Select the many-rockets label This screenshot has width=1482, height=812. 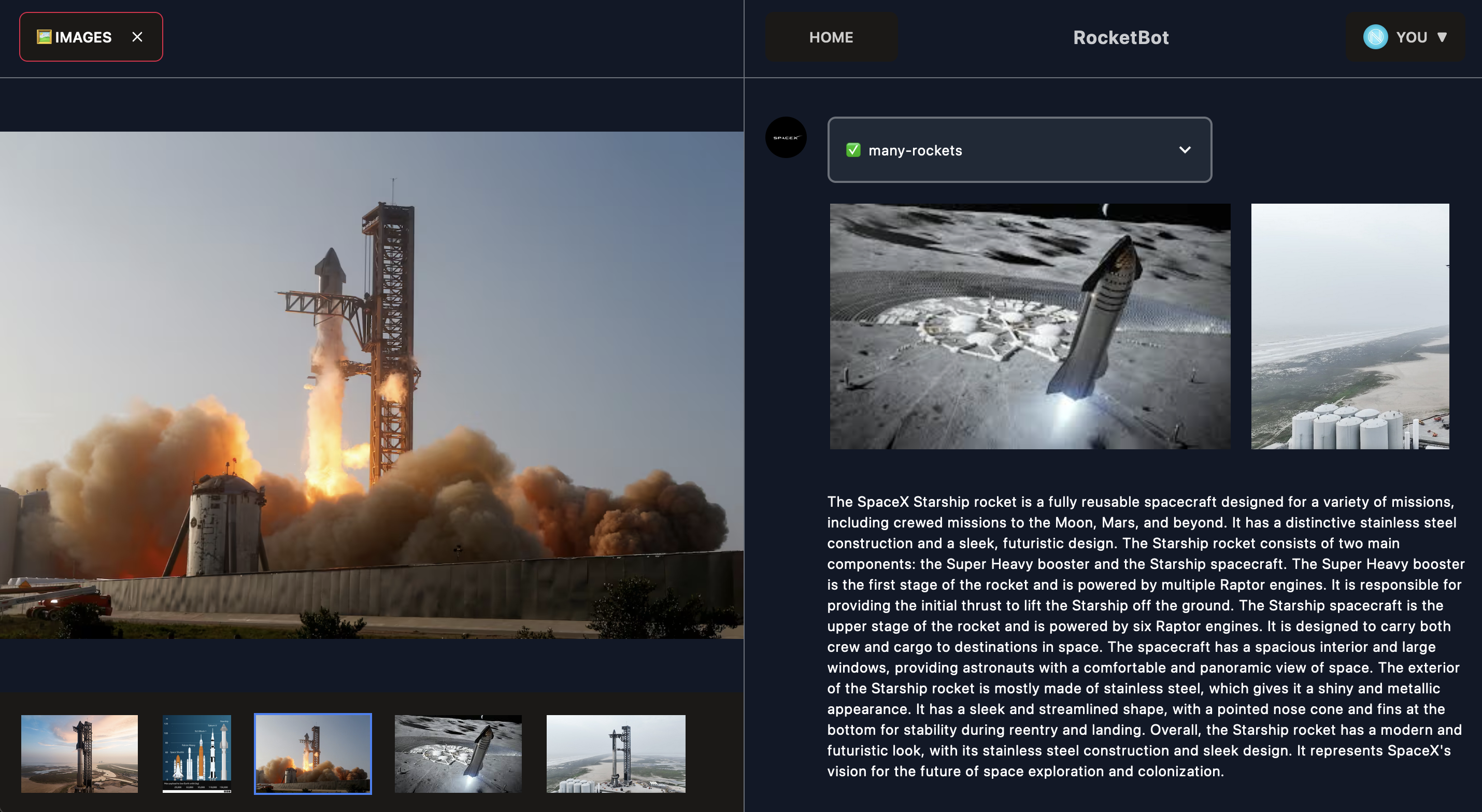[915, 150]
